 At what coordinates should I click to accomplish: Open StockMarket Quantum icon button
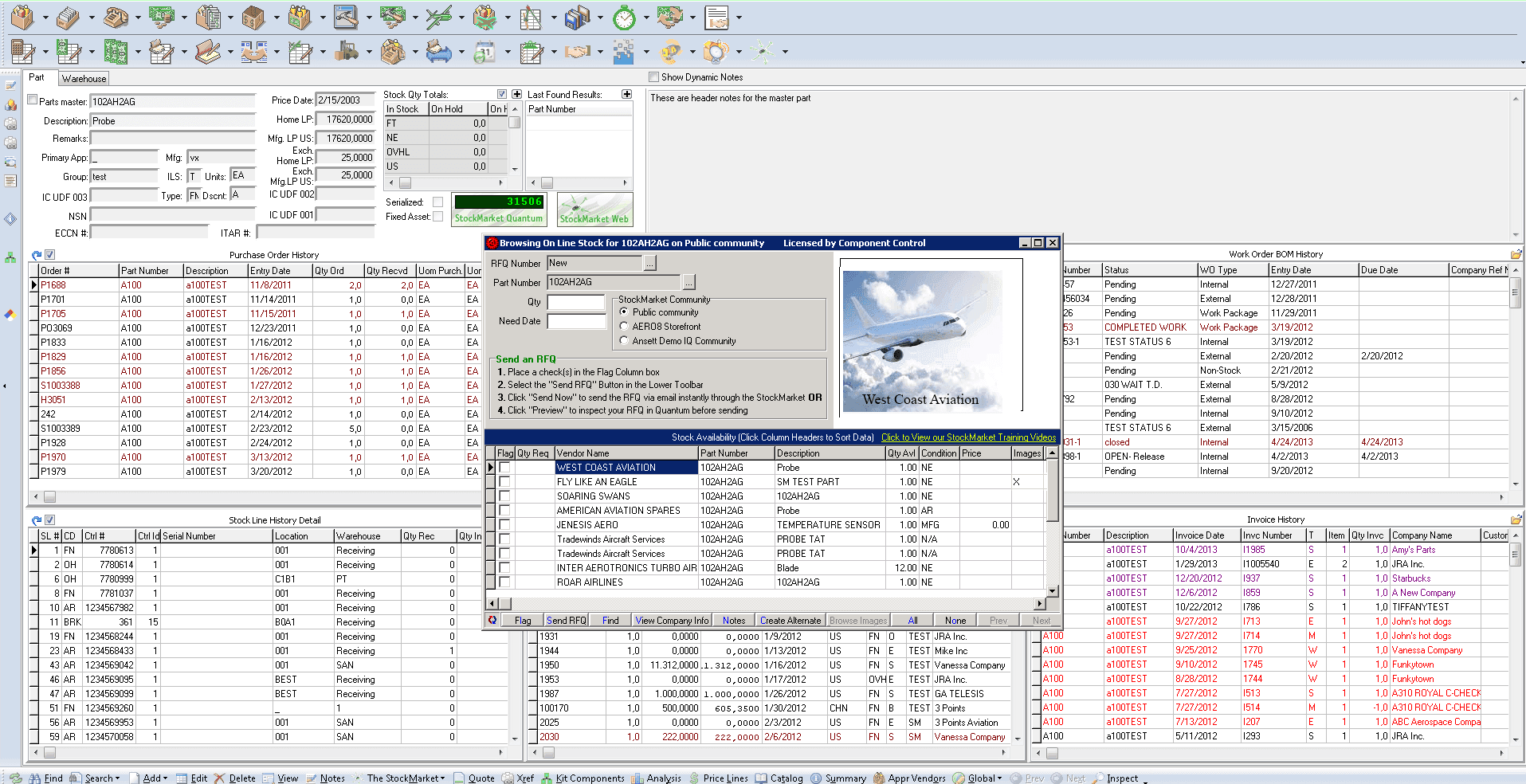[x=498, y=210]
